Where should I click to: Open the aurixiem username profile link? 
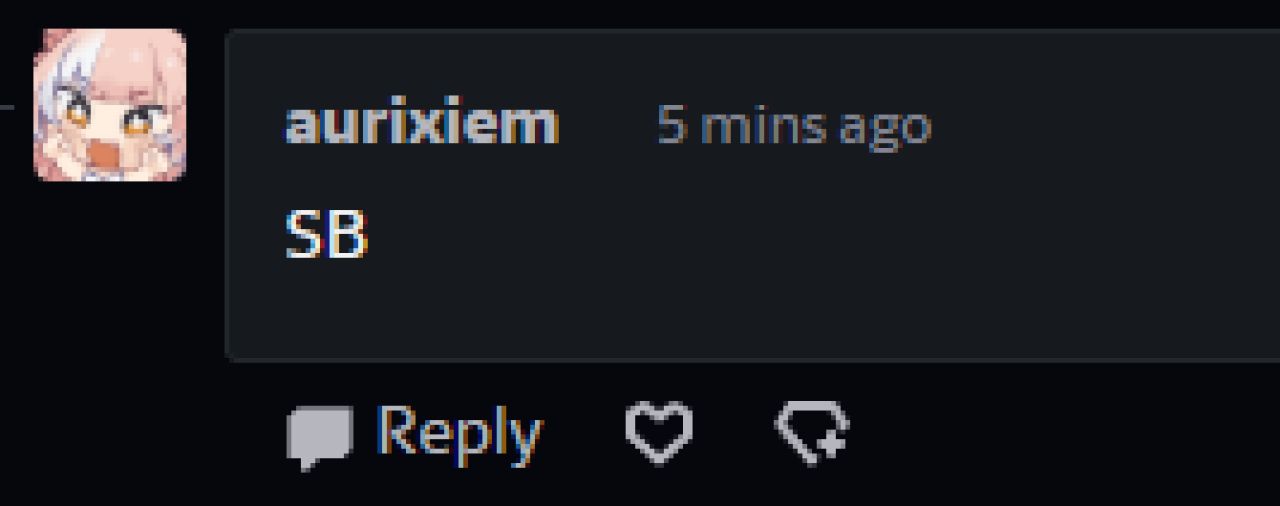(421, 125)
